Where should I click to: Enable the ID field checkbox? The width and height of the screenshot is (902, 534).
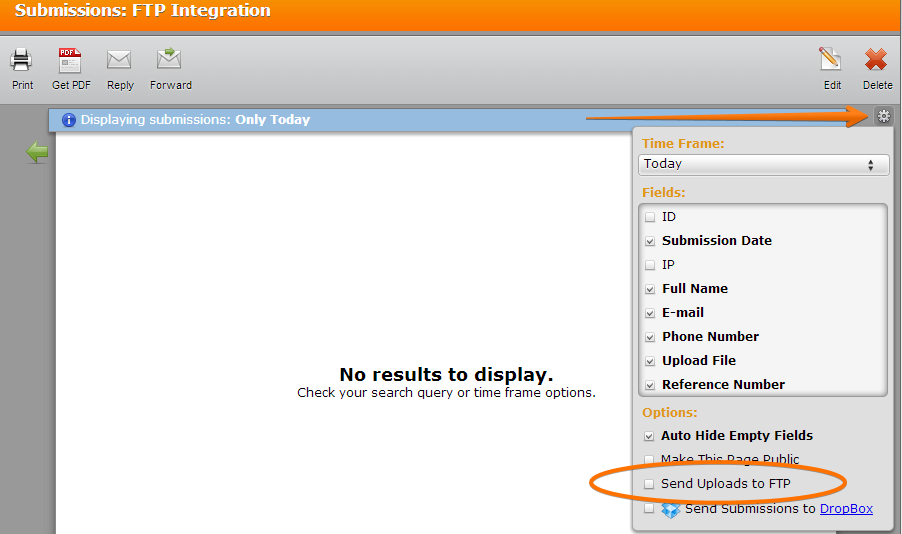(650, 217)
